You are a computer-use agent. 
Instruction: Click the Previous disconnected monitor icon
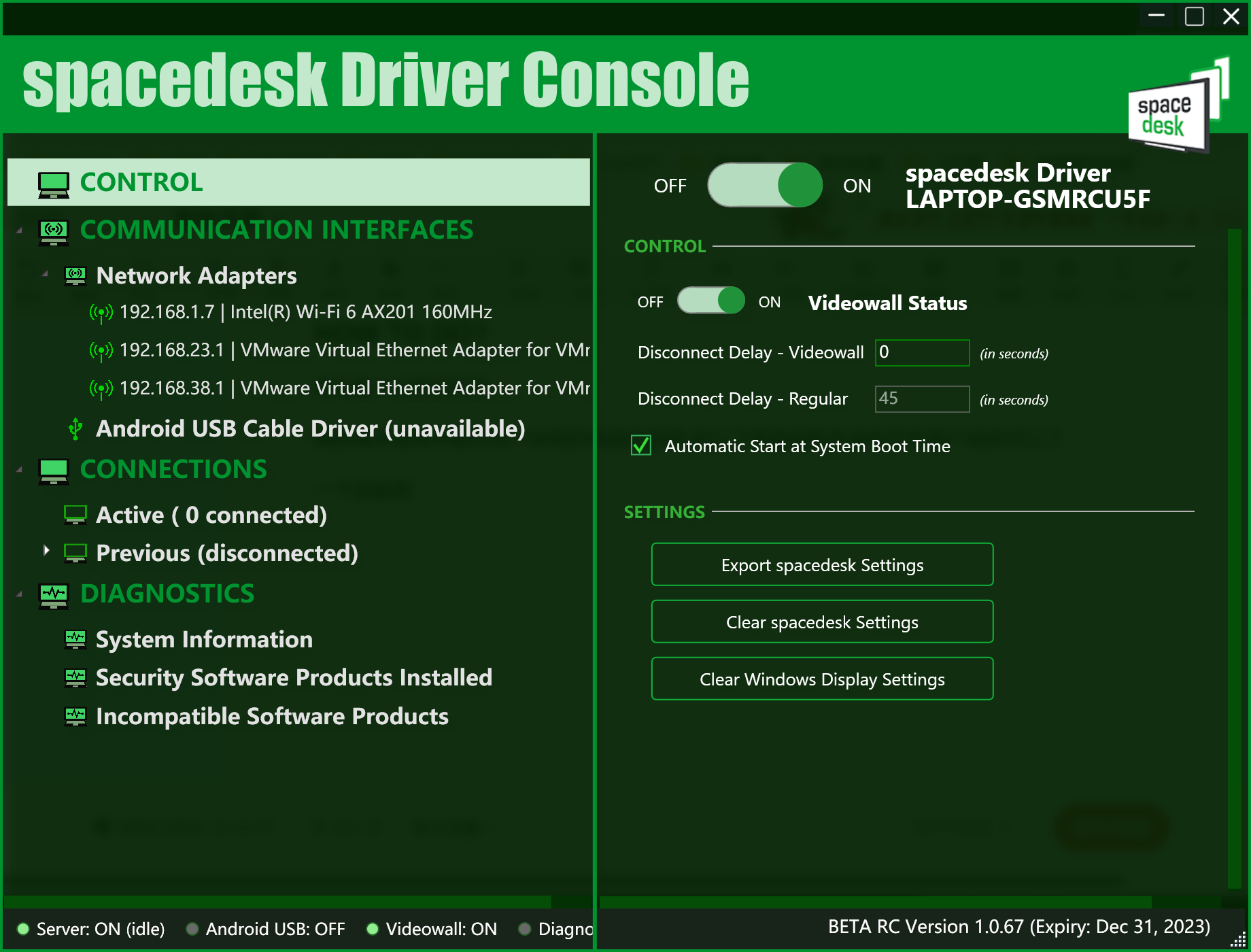[75, 553]
